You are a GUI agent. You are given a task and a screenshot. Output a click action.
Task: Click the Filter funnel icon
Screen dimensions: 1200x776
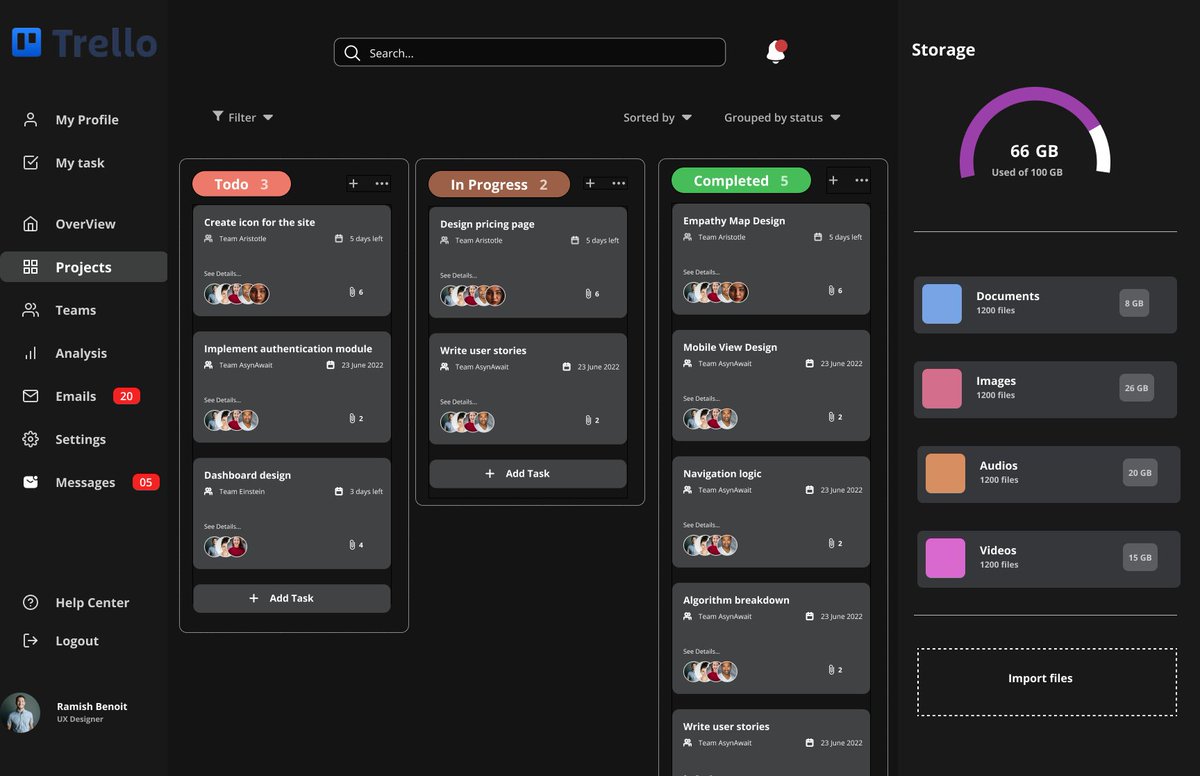tap(218, 116)
